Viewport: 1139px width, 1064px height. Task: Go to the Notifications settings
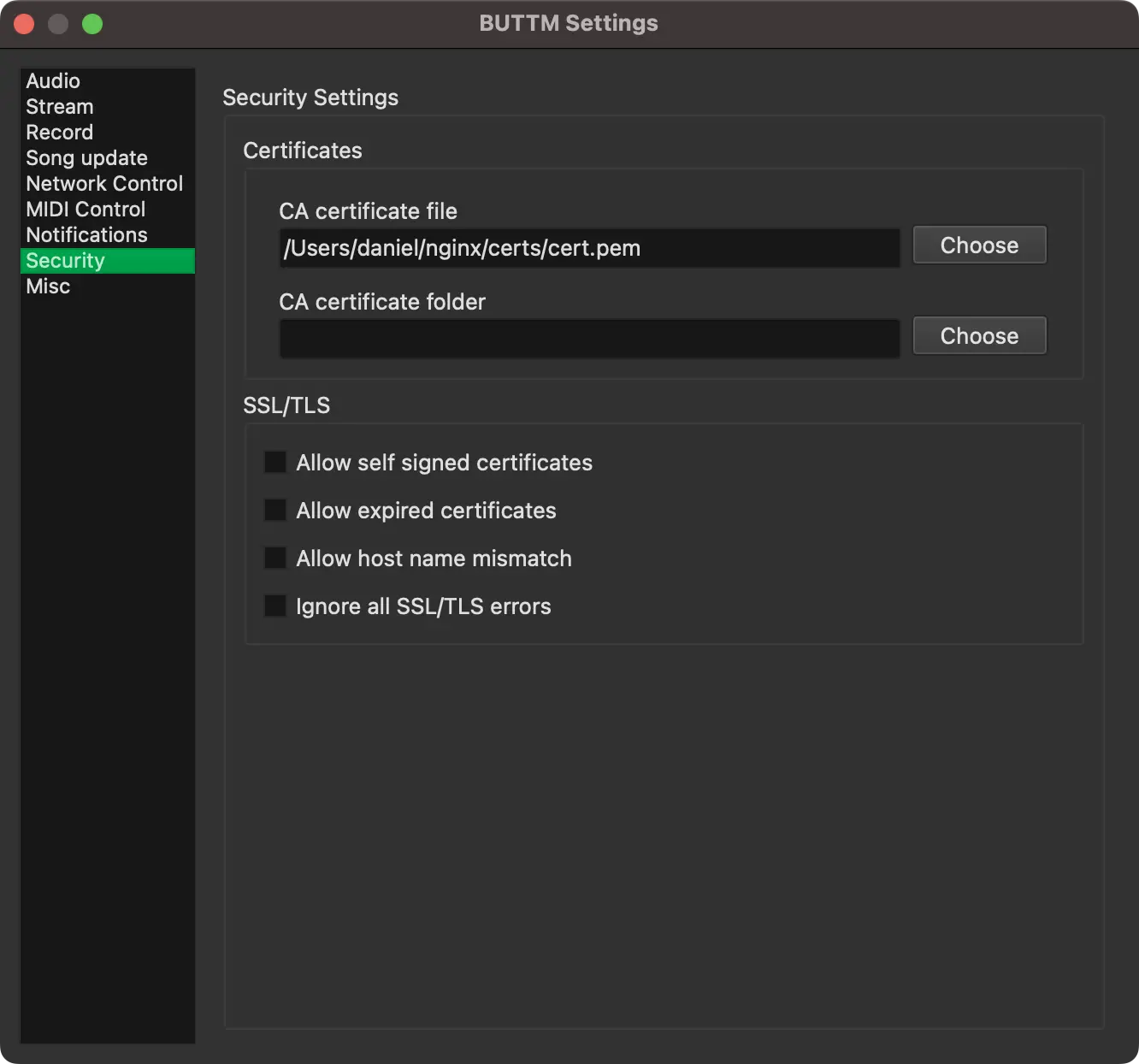click(x=86, y=234)
